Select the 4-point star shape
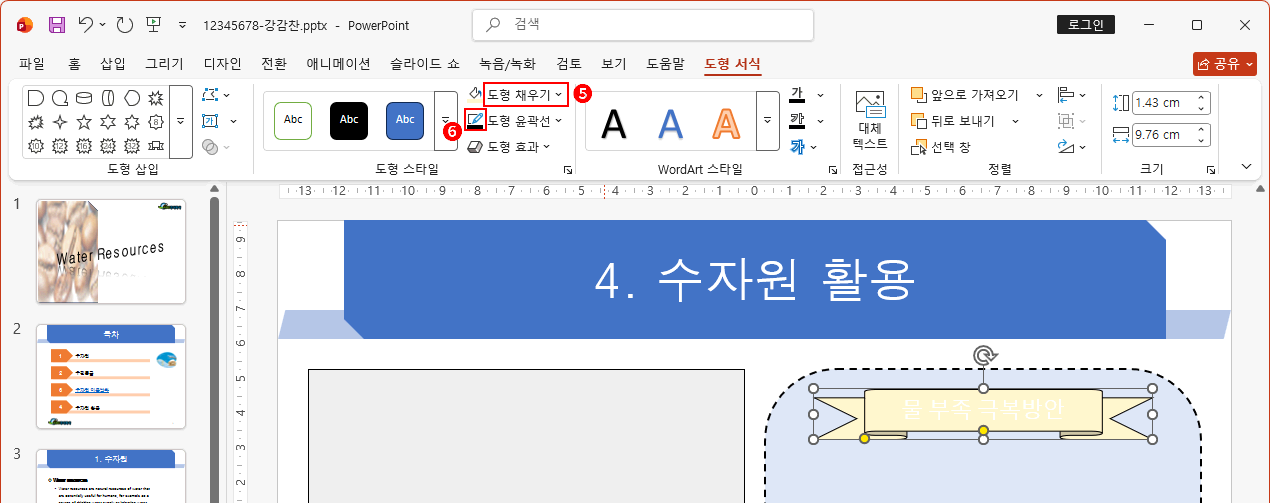Screen dimensions: 1270x503 tap(60, 122)
